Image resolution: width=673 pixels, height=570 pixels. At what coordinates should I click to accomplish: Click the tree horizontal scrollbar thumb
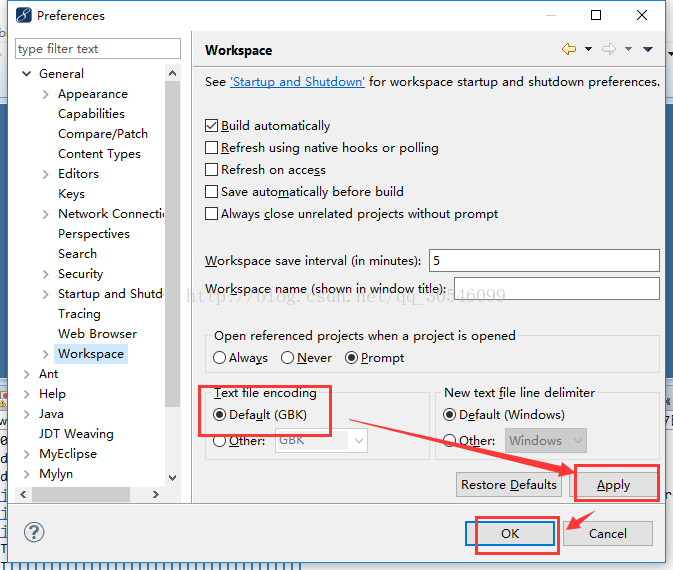tap(81, 494)
